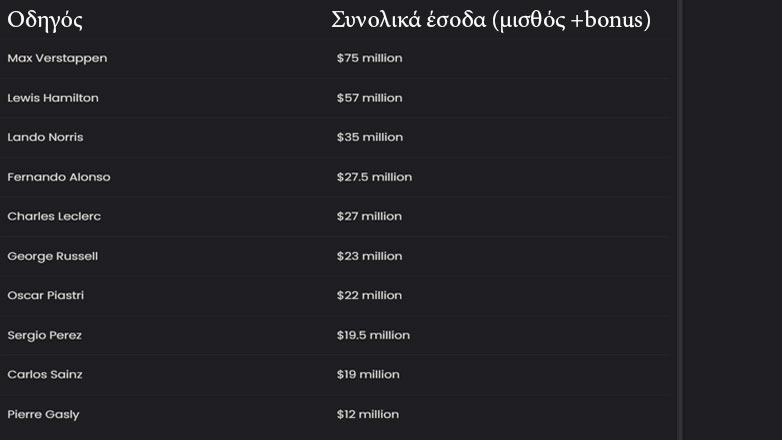The width and height of the screenshot is (782, 440).
Task: Select the Max Verstappen driver name
Action: [x=57, y=58]
